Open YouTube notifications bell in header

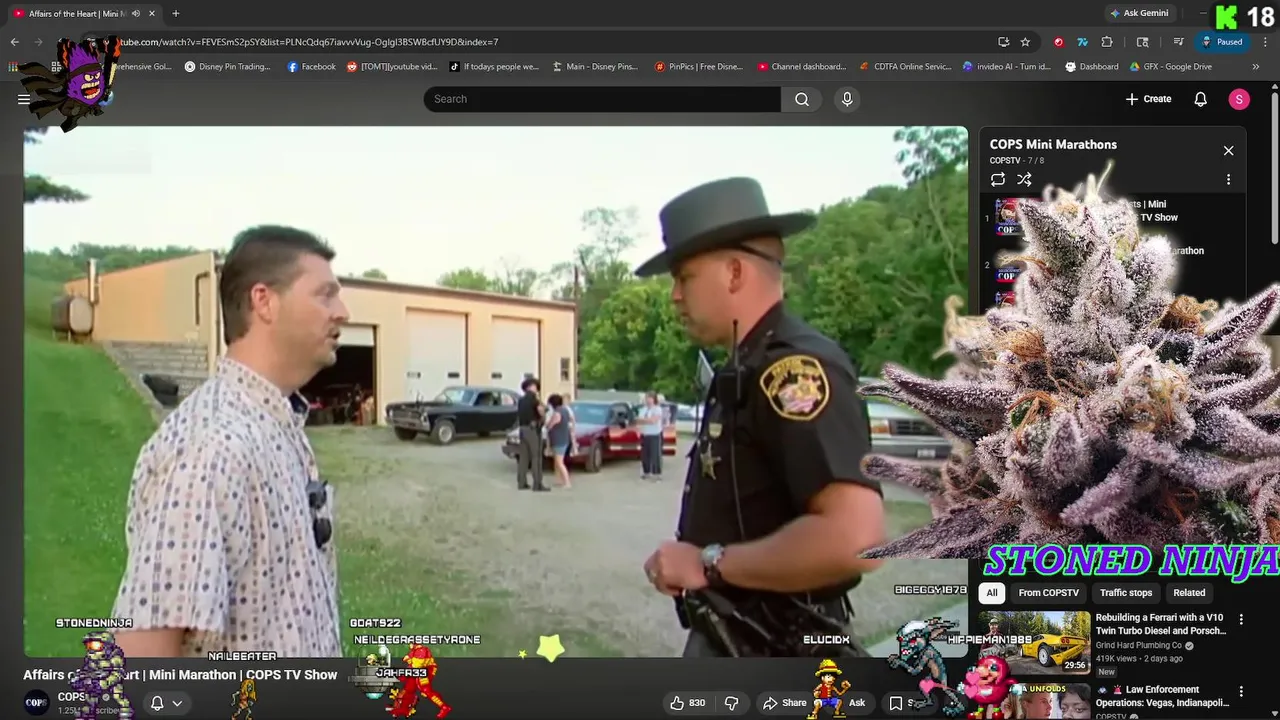click(1201, 99)
